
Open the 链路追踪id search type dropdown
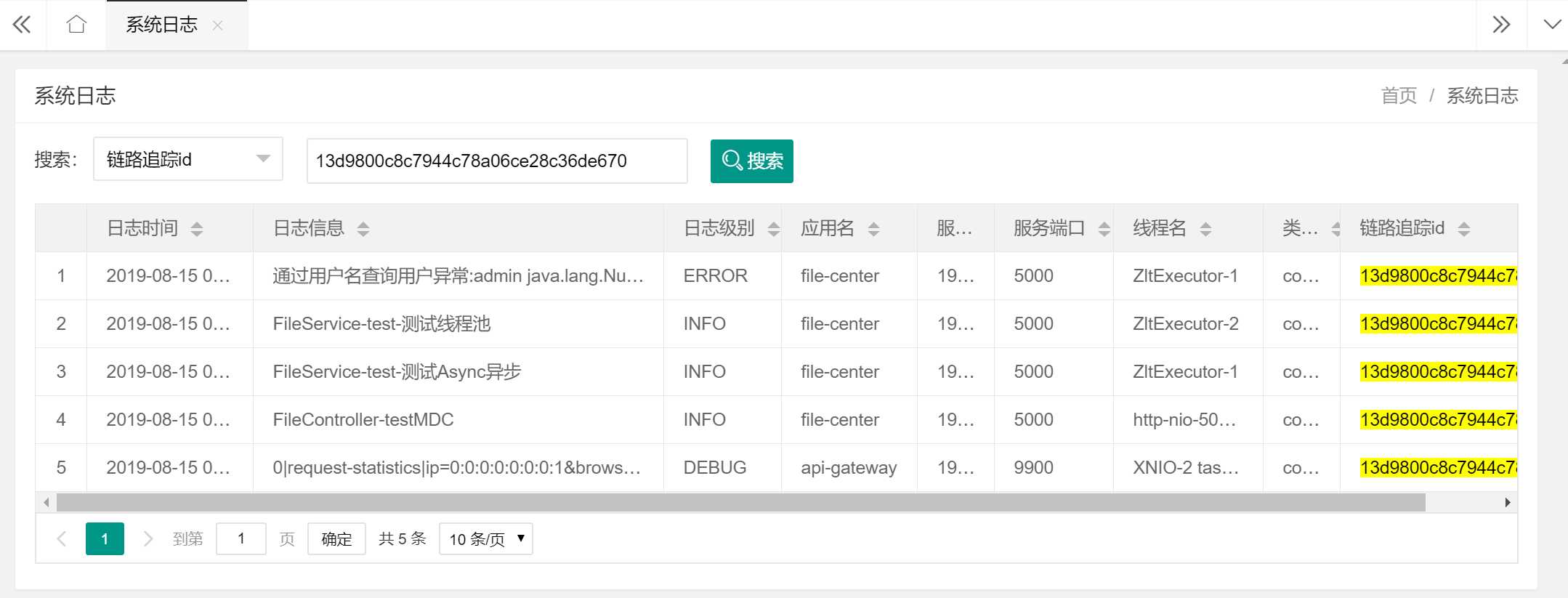coord(188,159)
